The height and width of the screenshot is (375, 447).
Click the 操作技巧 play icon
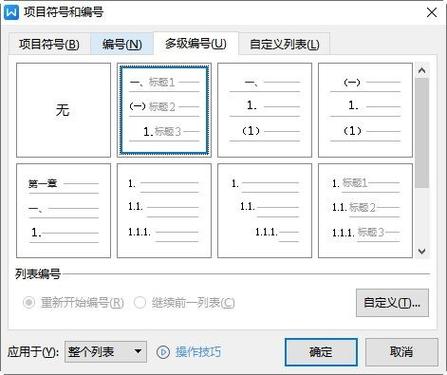pos(163,352)
